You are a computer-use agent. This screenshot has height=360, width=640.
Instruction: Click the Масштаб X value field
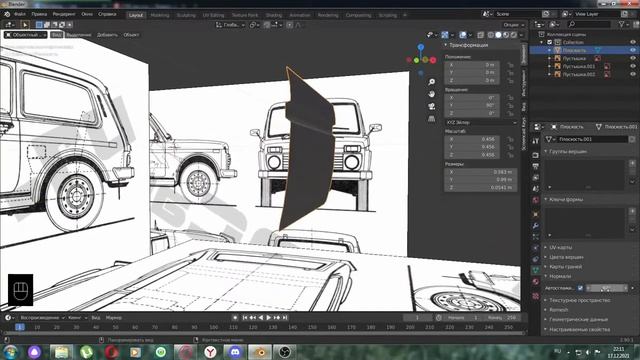coord(472,139)
